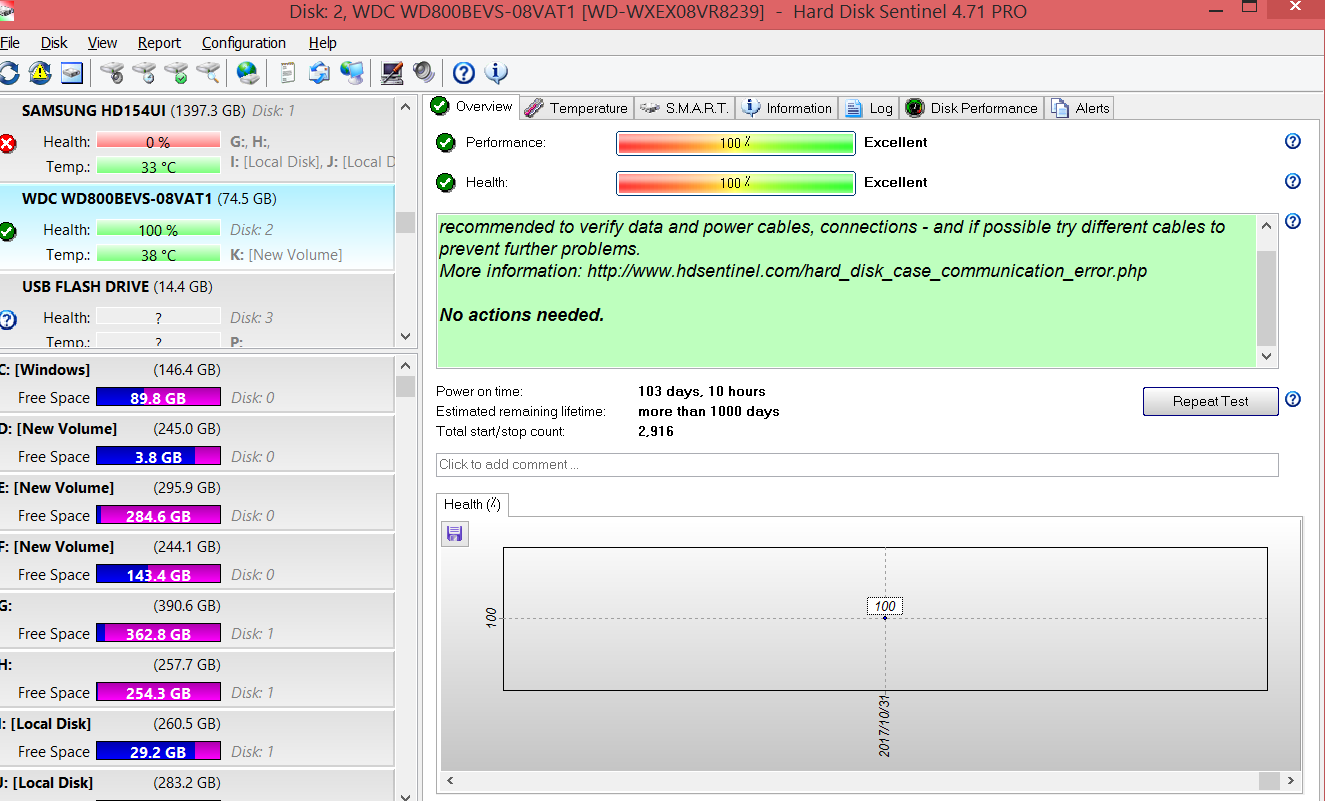Open the View menu
The image size is (1325, 801).
[x=102, y=43]
